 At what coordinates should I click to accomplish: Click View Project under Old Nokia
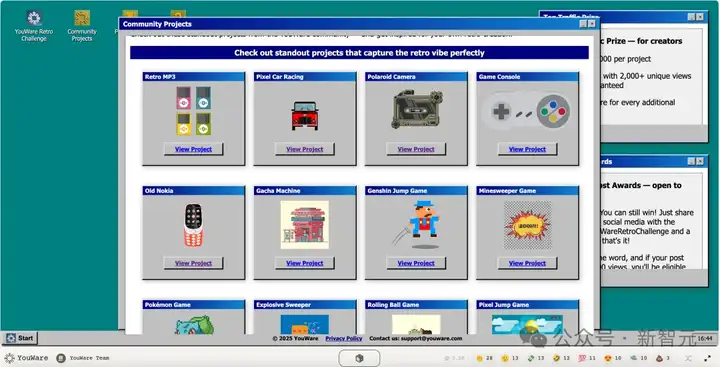tap(193, 263)
